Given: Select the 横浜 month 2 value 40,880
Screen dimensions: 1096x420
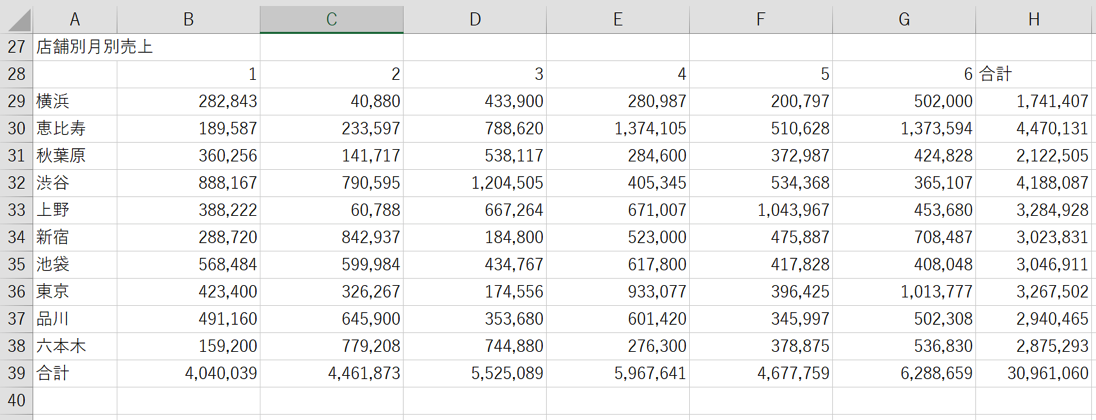Looking at the screenshot, I should point(331,101).
